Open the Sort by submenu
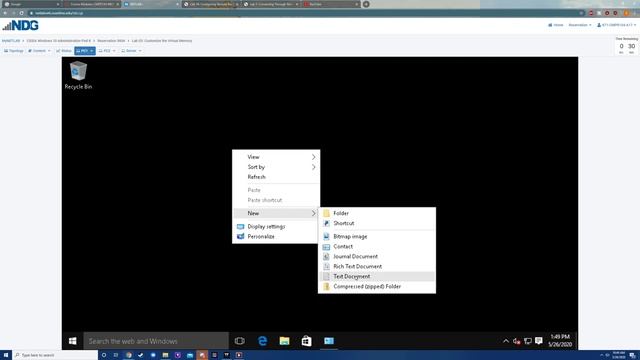This screenshot has height=360, width=640. pos(276,167)
